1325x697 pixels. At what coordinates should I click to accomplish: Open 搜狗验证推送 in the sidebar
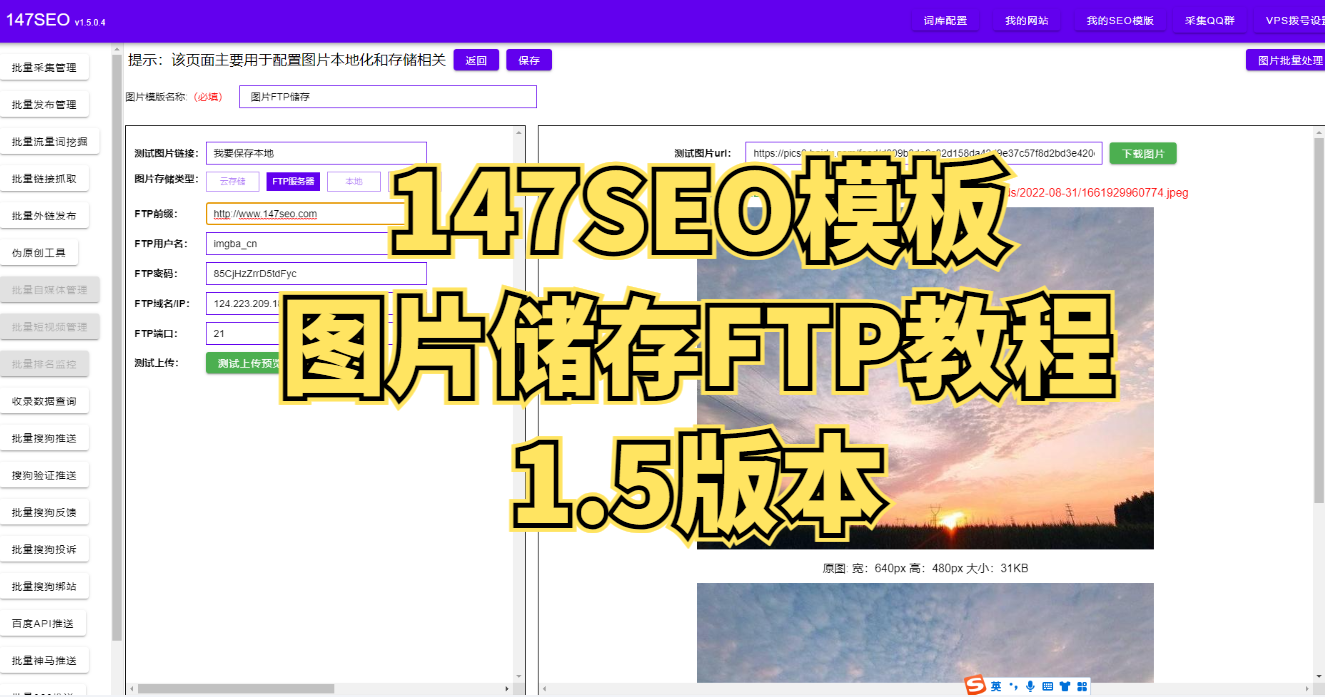click(x=44, y=475)
